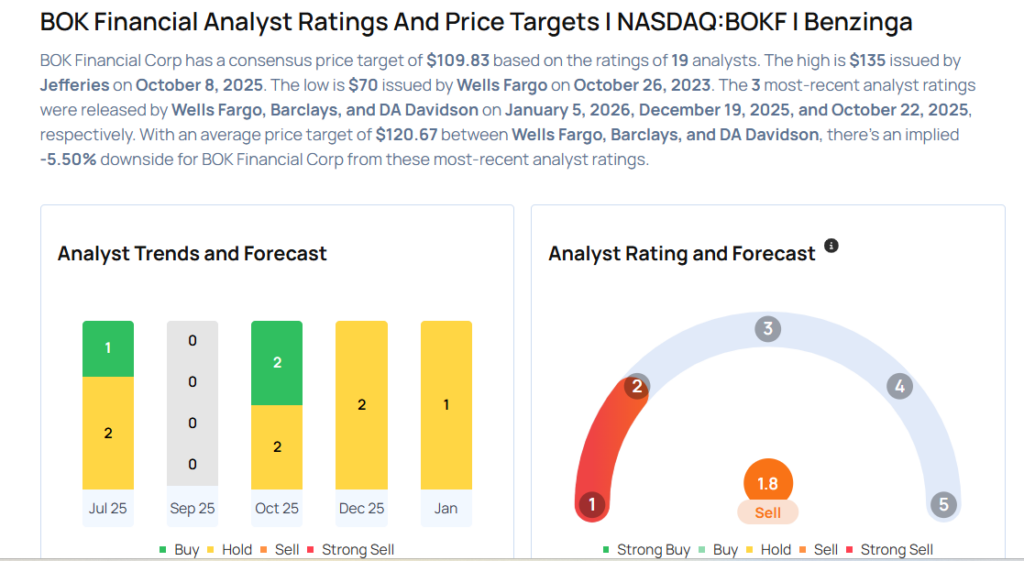
Task: Click the yellow Jan bar showing 1
Action: tap(446, 403)
